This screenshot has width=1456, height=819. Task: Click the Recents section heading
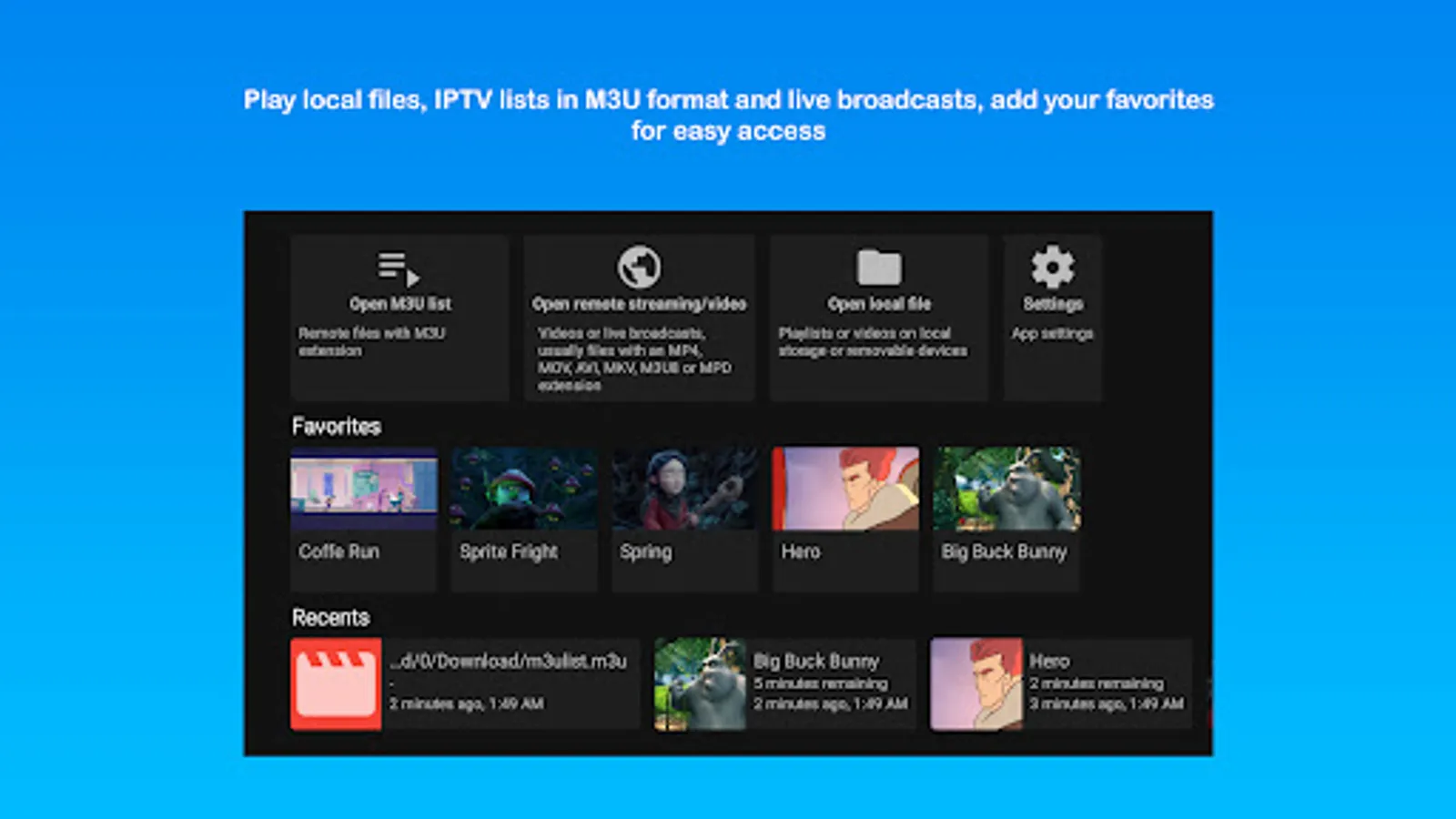point(330,618)
